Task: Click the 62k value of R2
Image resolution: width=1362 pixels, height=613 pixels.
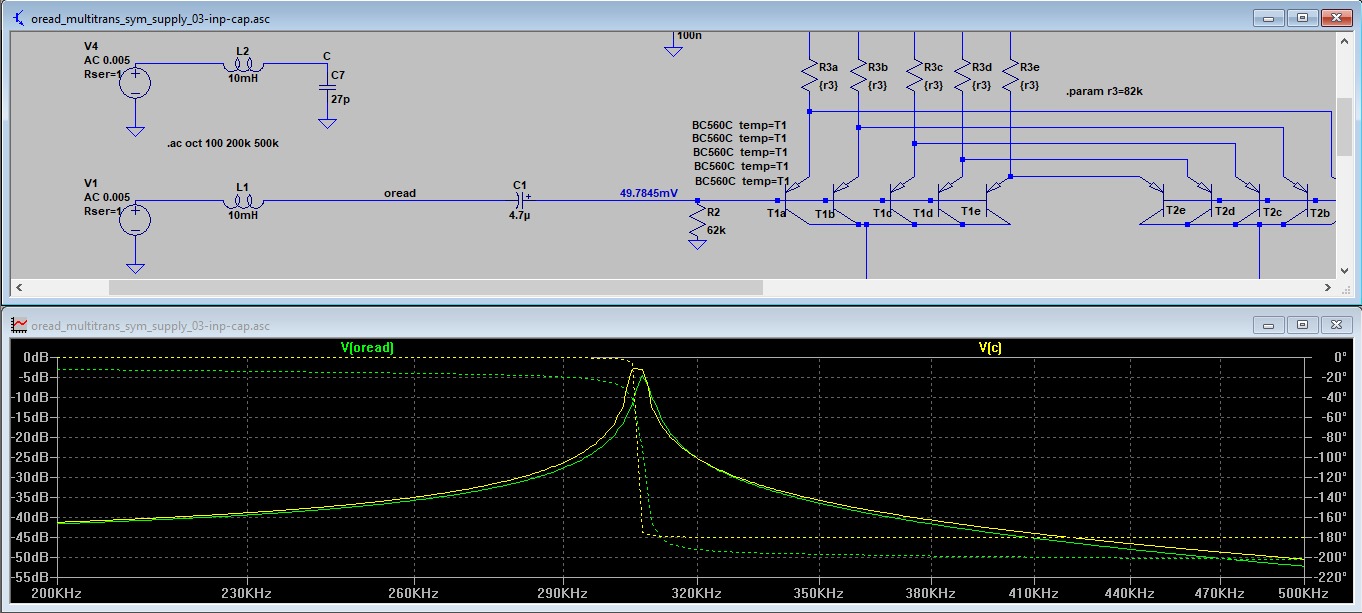Action: click(716, 230)
